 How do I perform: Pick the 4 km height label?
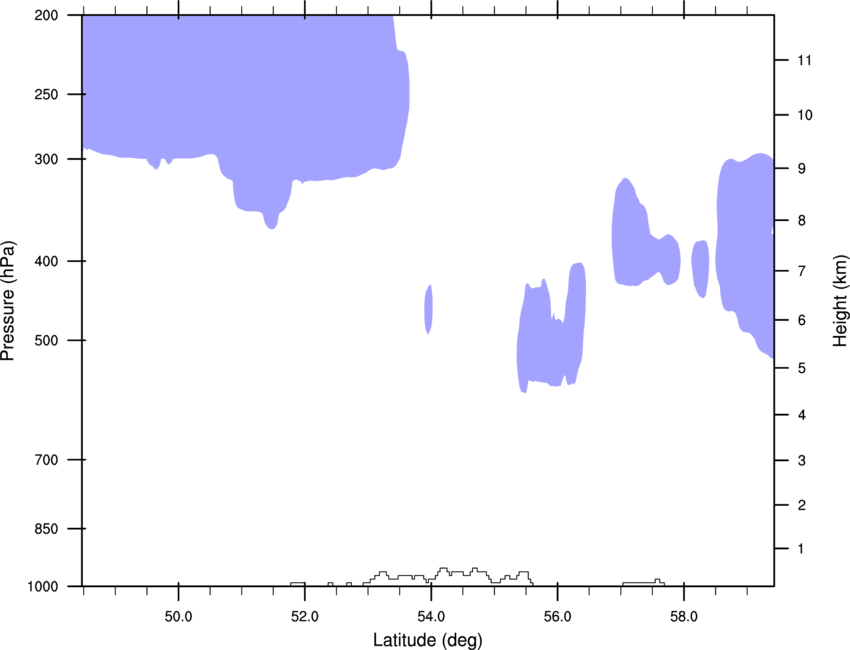pyautogui.click(x=802, y=415)
